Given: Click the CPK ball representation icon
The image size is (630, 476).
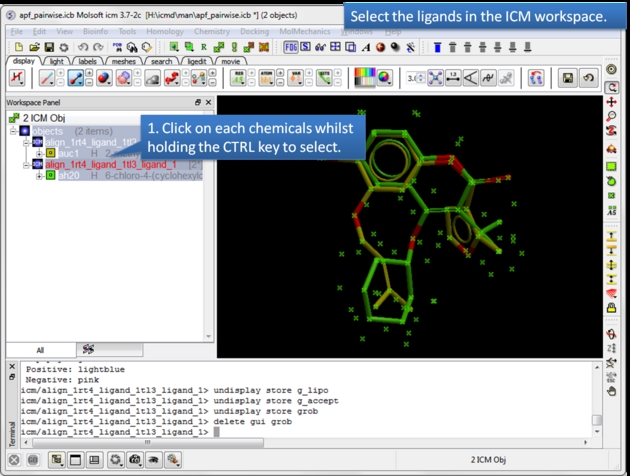Looking at the screenshot, I should tap(104, 78).
